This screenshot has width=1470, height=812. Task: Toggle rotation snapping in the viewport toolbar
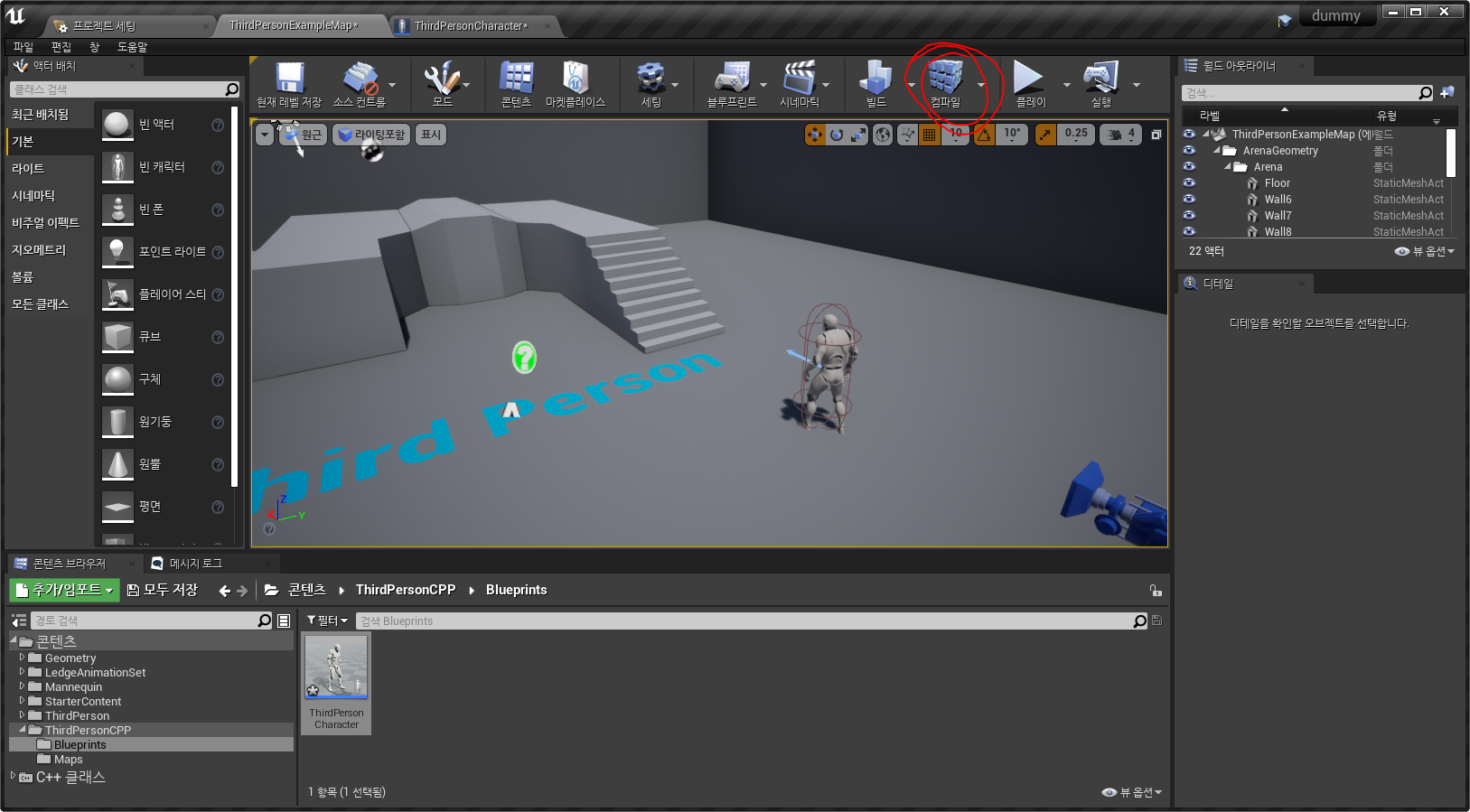tap(985, 135)
